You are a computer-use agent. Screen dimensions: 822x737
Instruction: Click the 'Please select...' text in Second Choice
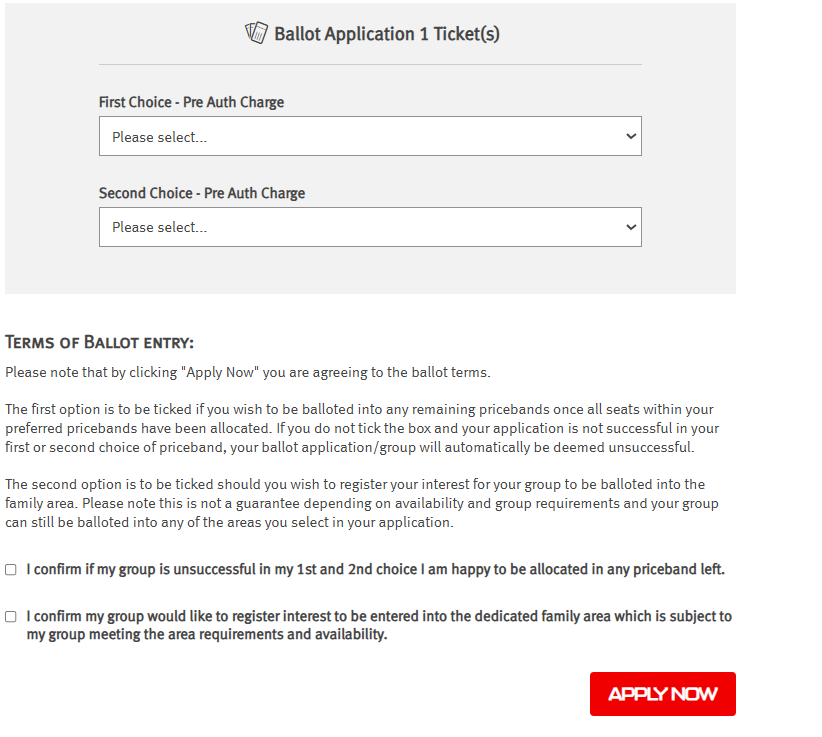(159, 227)
